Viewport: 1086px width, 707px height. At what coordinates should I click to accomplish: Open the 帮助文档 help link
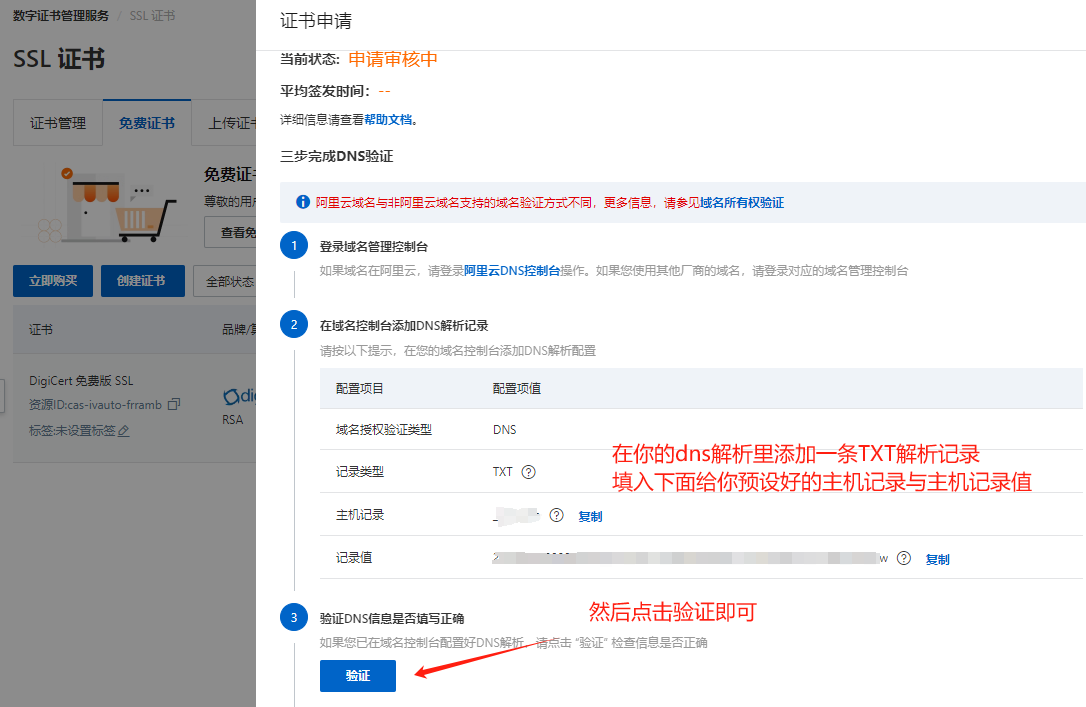coord(388,120)
